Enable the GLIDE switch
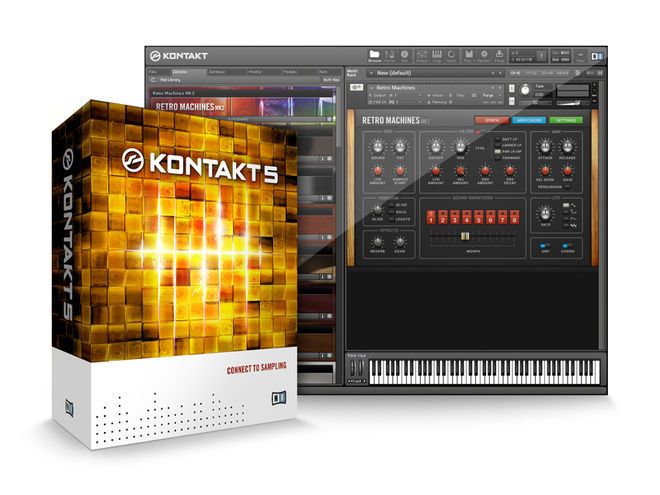This screenshot has width=660, height=495. click(391, 205)
